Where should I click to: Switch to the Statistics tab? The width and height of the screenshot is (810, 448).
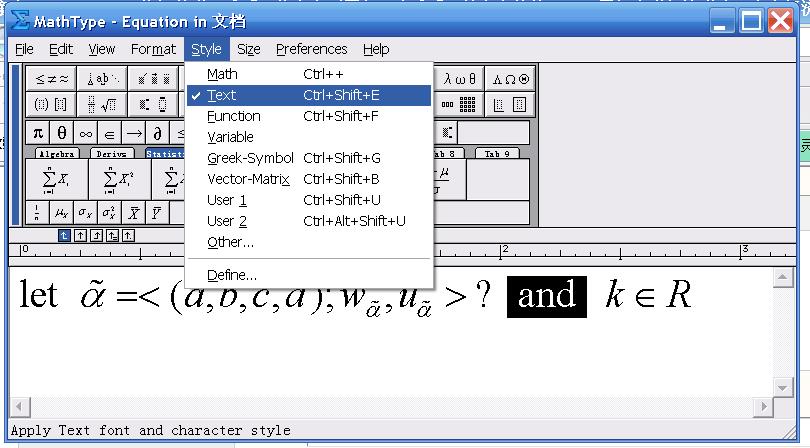pos(164,153)
